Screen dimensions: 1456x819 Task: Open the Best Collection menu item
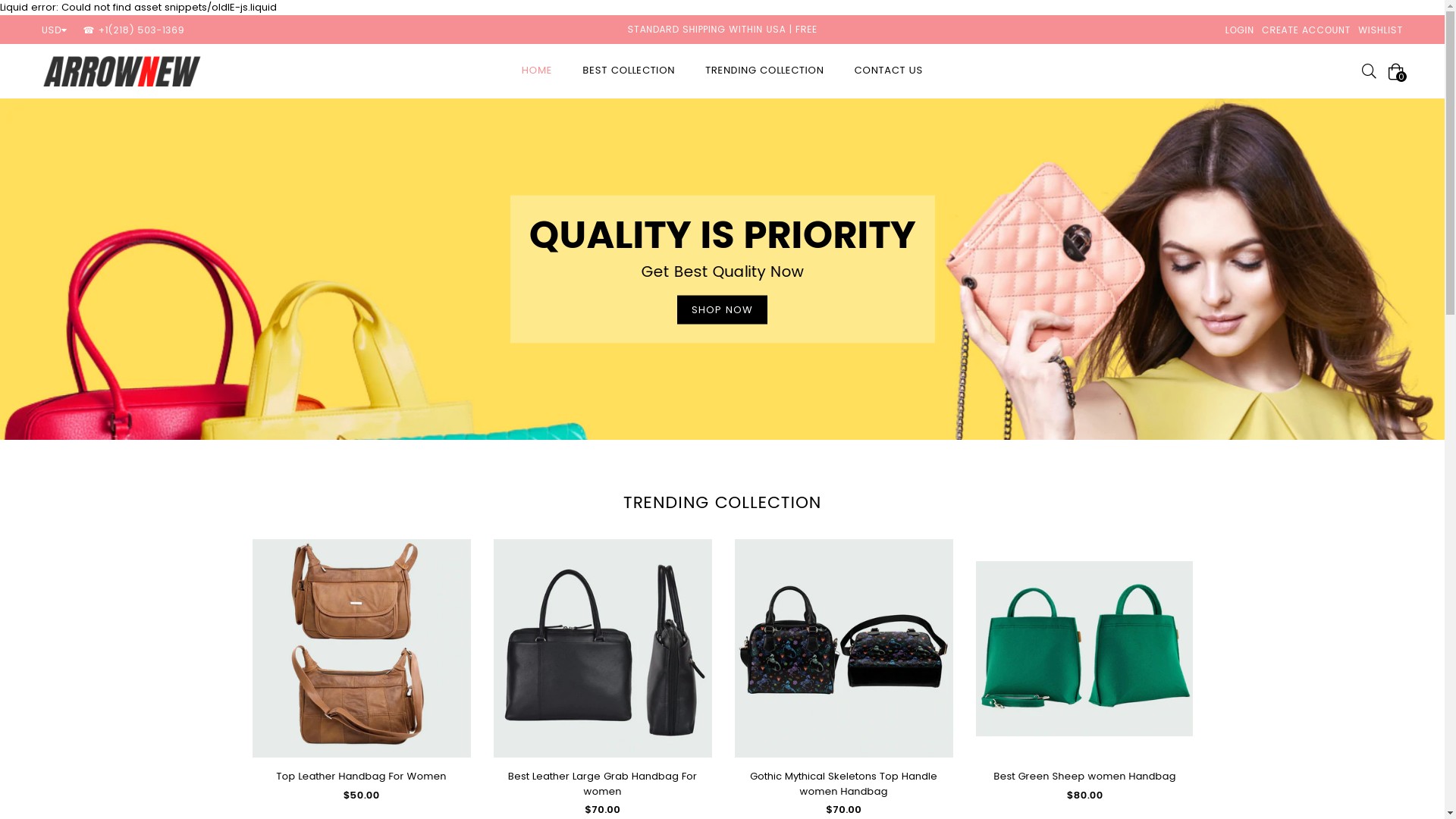coord(629,71)
